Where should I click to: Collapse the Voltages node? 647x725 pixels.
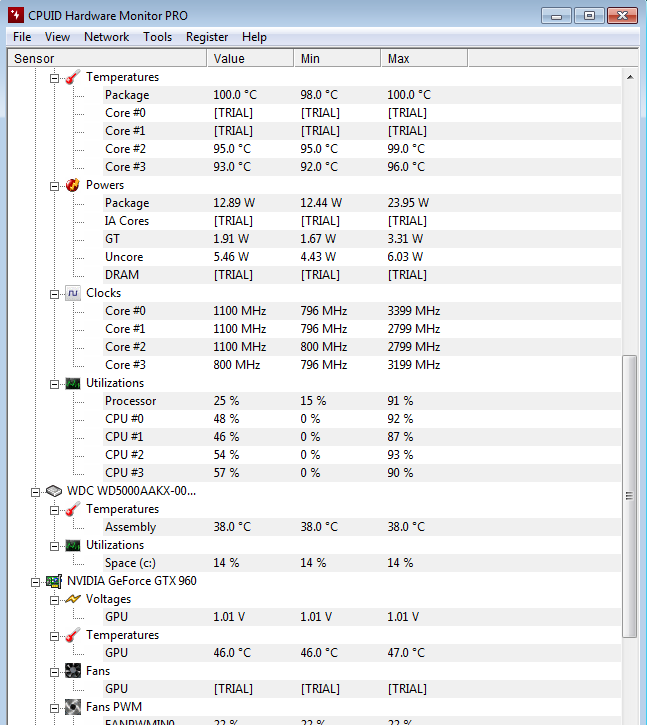point(55,600)
